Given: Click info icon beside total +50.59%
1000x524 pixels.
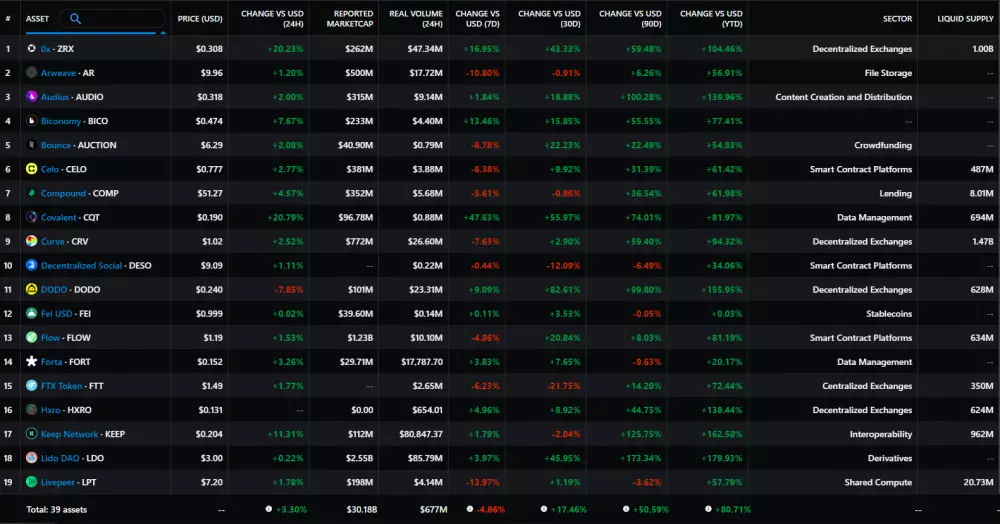Looking at the screenshot, I should coord(626,509).
